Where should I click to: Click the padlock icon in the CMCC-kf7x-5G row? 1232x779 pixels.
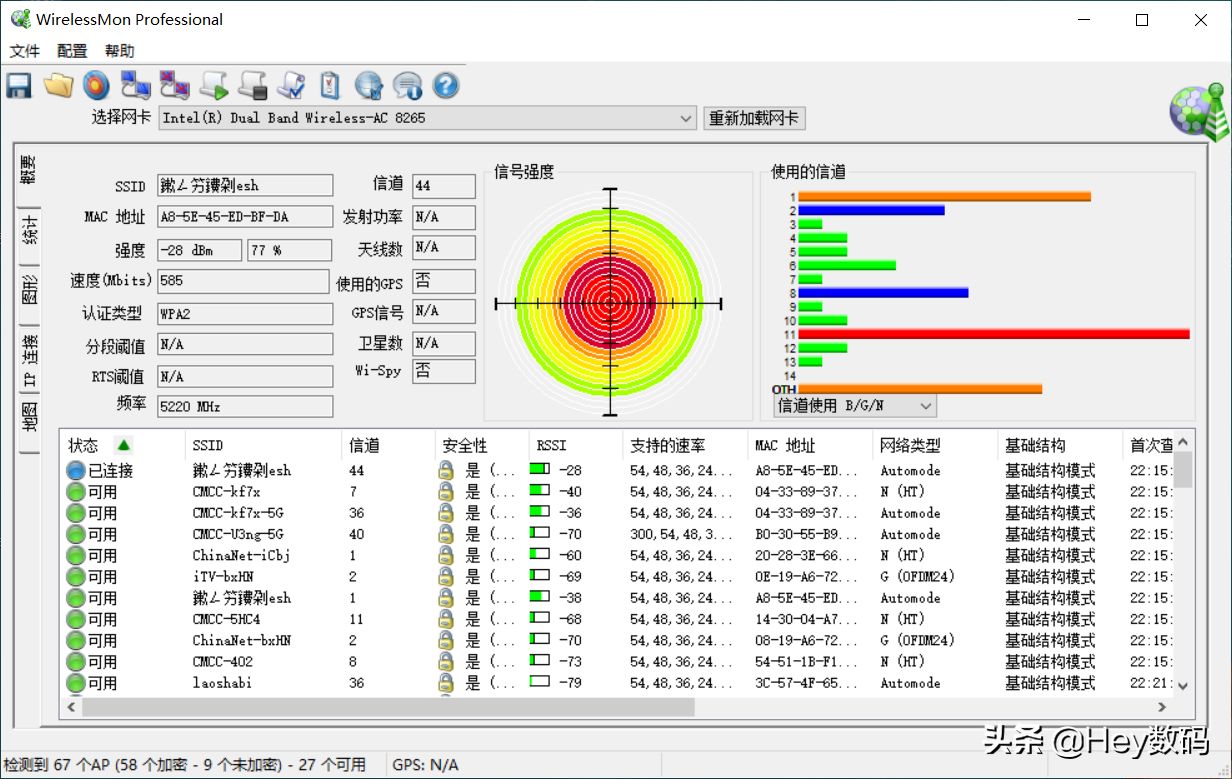pyautogui.click(x=446, y=512)
